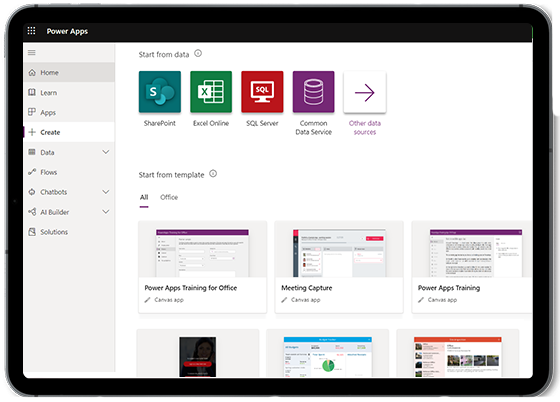This screenshot has width=560, height=402.
Task: Click the Learn book icon
Action: (x=32, y=92)
